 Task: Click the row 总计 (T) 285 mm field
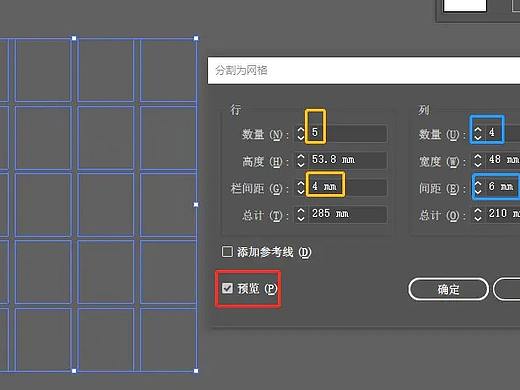point(348,214)
